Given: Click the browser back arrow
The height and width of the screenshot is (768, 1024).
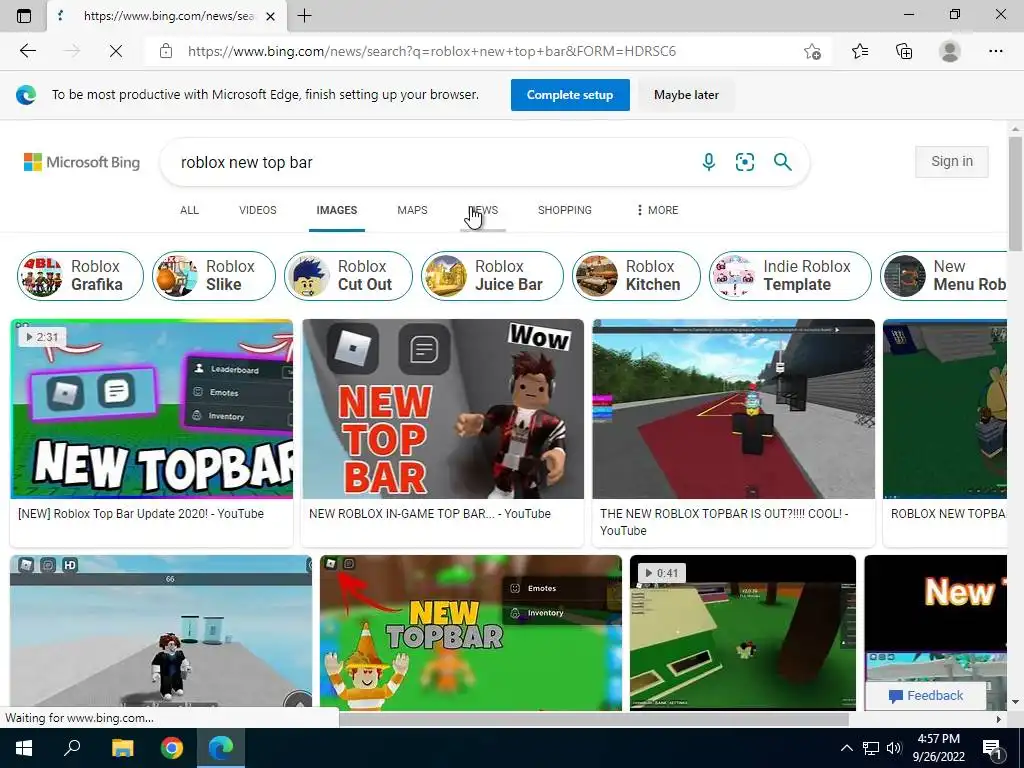Looking at the screenshot, I should pos(27,51).
